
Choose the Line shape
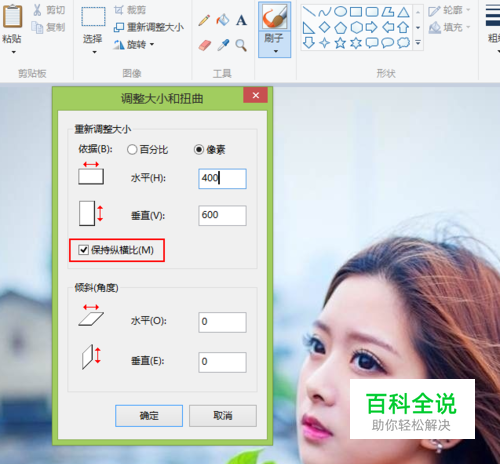(x=309, y=12)
